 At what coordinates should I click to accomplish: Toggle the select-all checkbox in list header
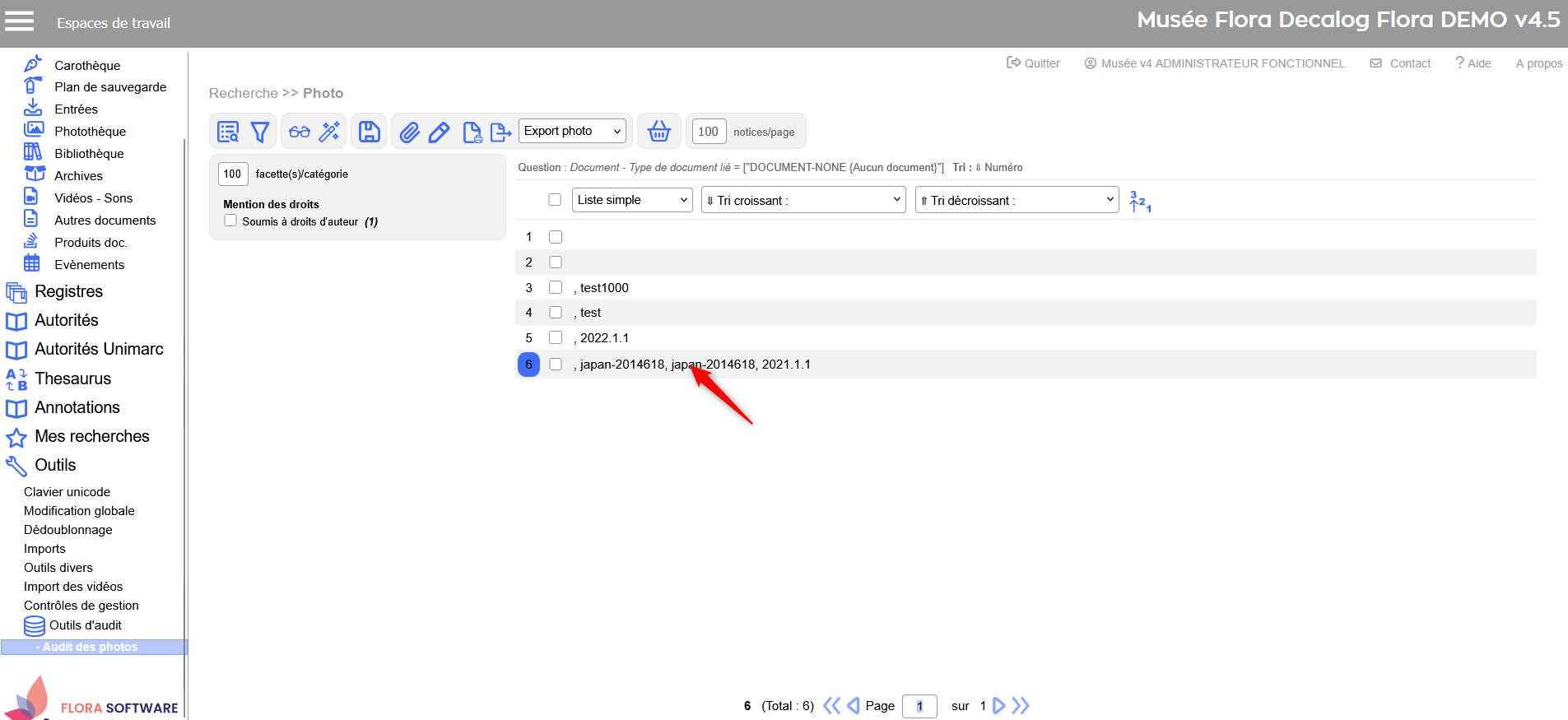click(555, 200)
